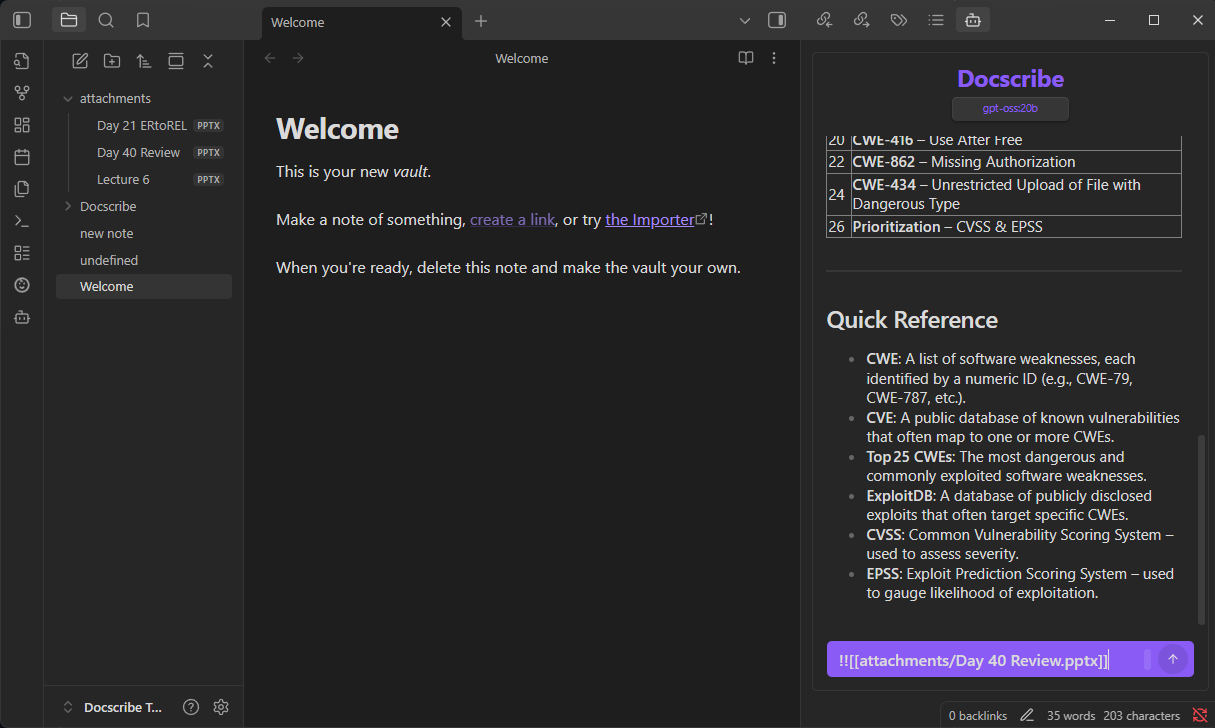Show the backlinks panel

click(x=824, y=20)
